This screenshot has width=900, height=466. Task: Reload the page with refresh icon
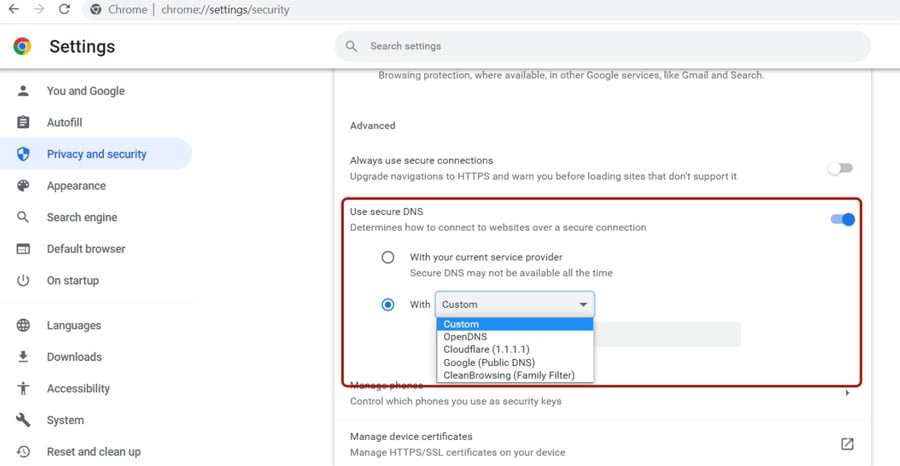pyautogui.click(x=64, y=9)
